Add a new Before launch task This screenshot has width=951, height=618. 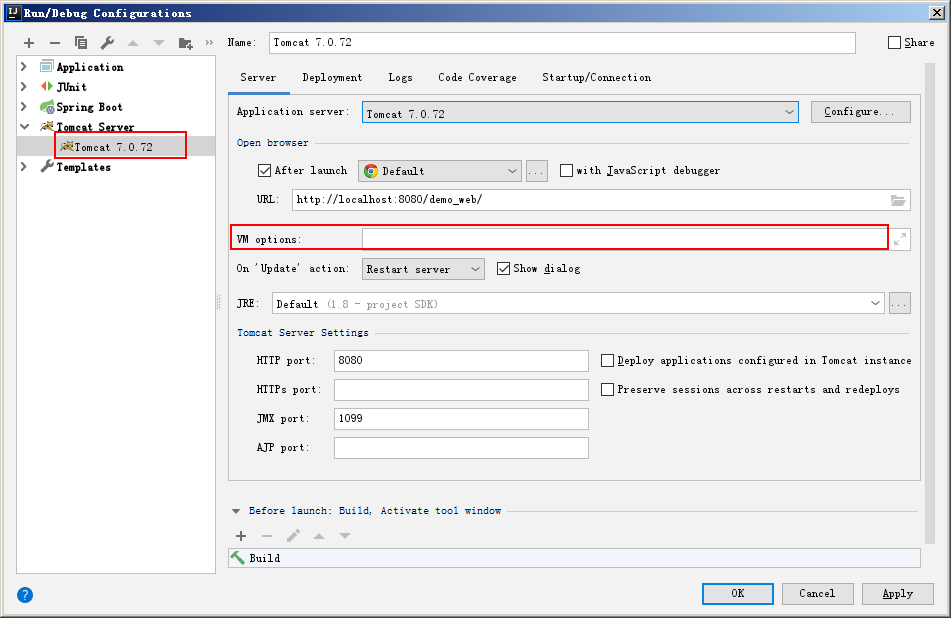241,536
